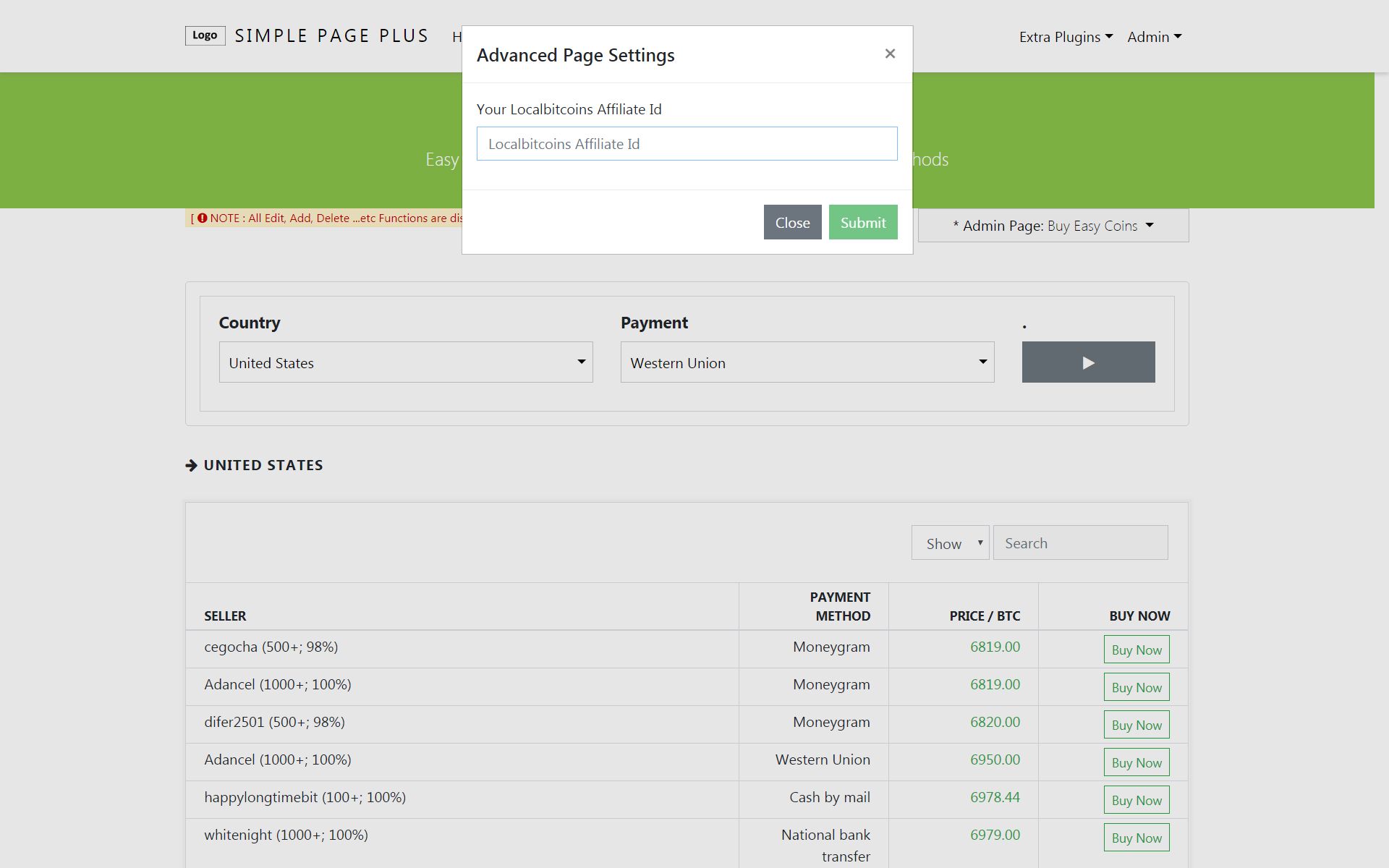The image size is (1389, 868).
Task: Open the Show entries dropdown
Action: coord(950,543)
